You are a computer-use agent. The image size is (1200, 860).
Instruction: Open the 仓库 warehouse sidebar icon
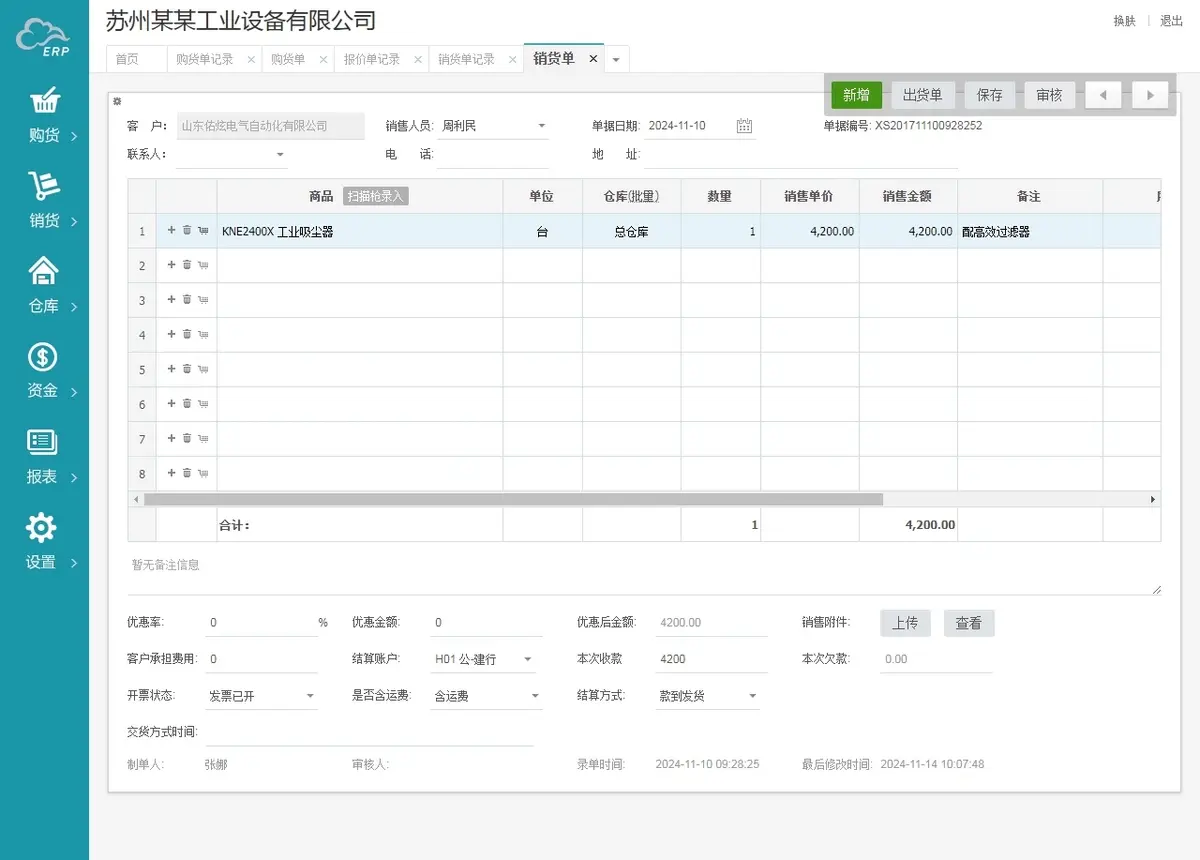43,271
